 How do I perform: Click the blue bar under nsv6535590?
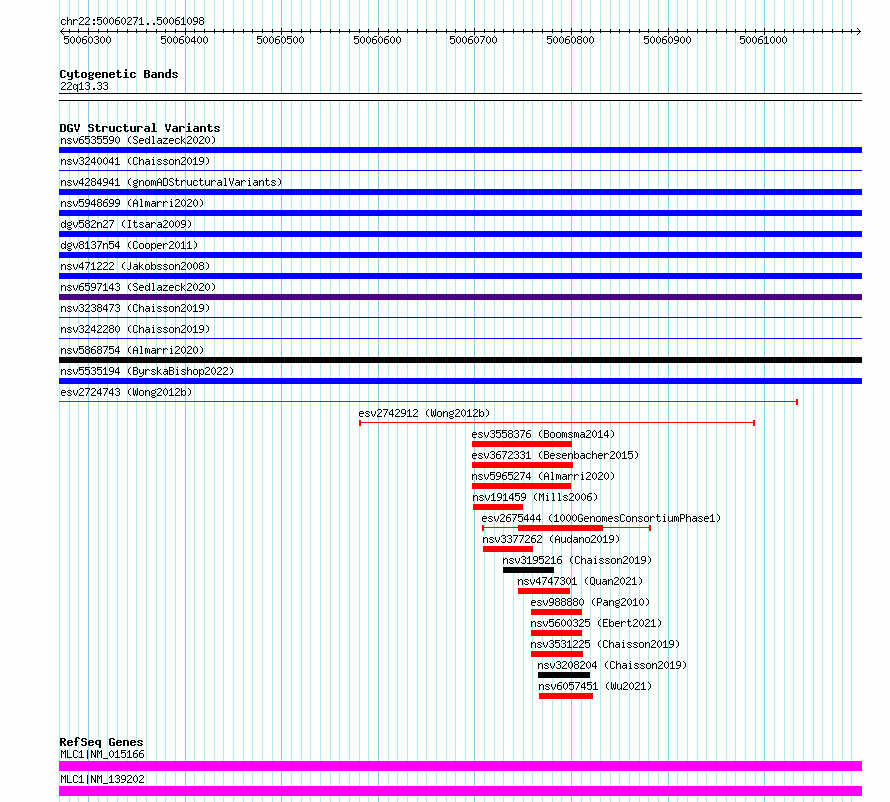point(460,150)
